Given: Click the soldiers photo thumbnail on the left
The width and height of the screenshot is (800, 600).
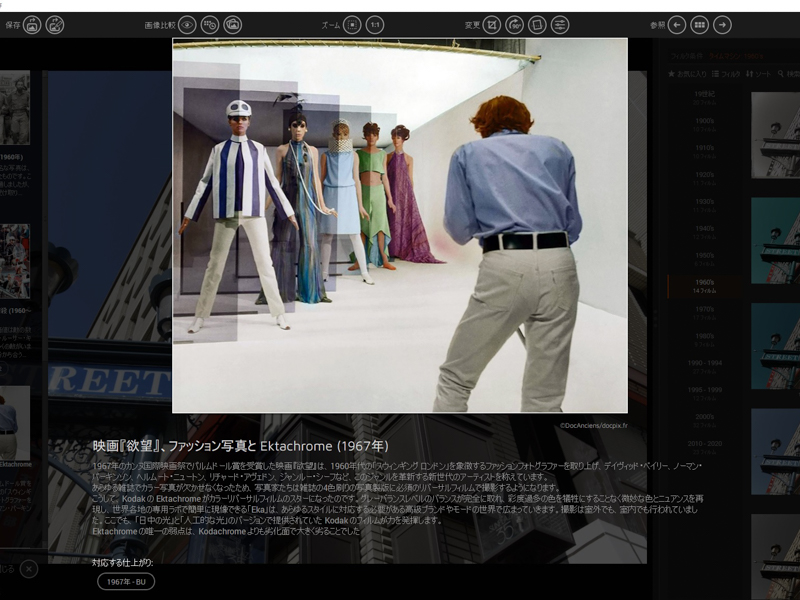Looking at the screenshot, I should [x=15, y=108].
